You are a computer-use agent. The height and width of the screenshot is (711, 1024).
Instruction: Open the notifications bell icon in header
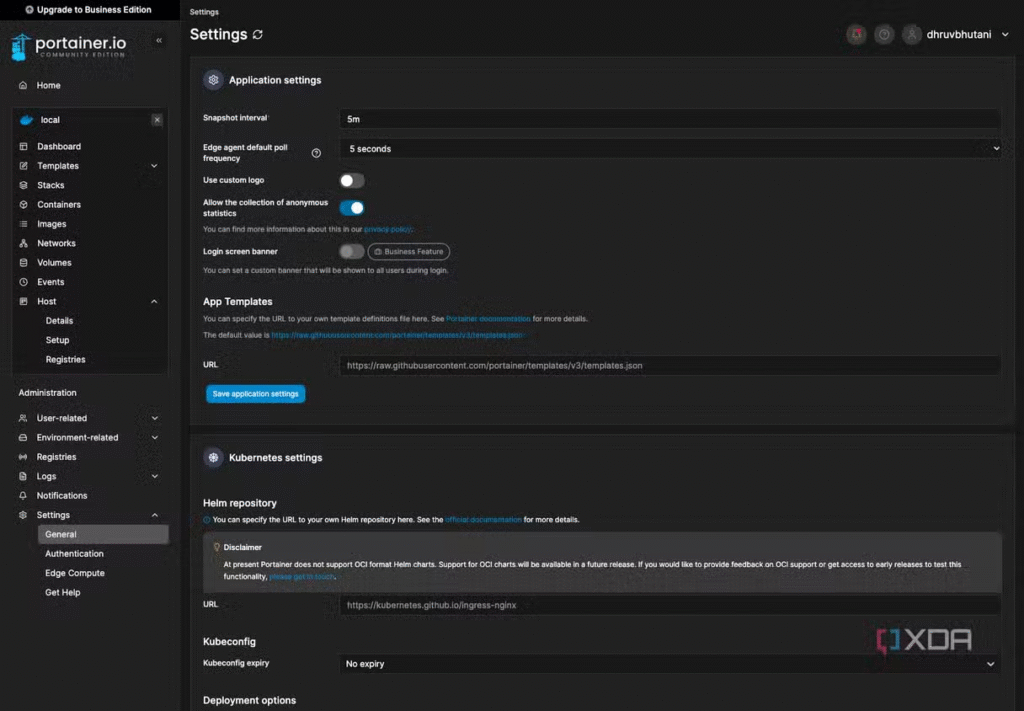(856, 35)
